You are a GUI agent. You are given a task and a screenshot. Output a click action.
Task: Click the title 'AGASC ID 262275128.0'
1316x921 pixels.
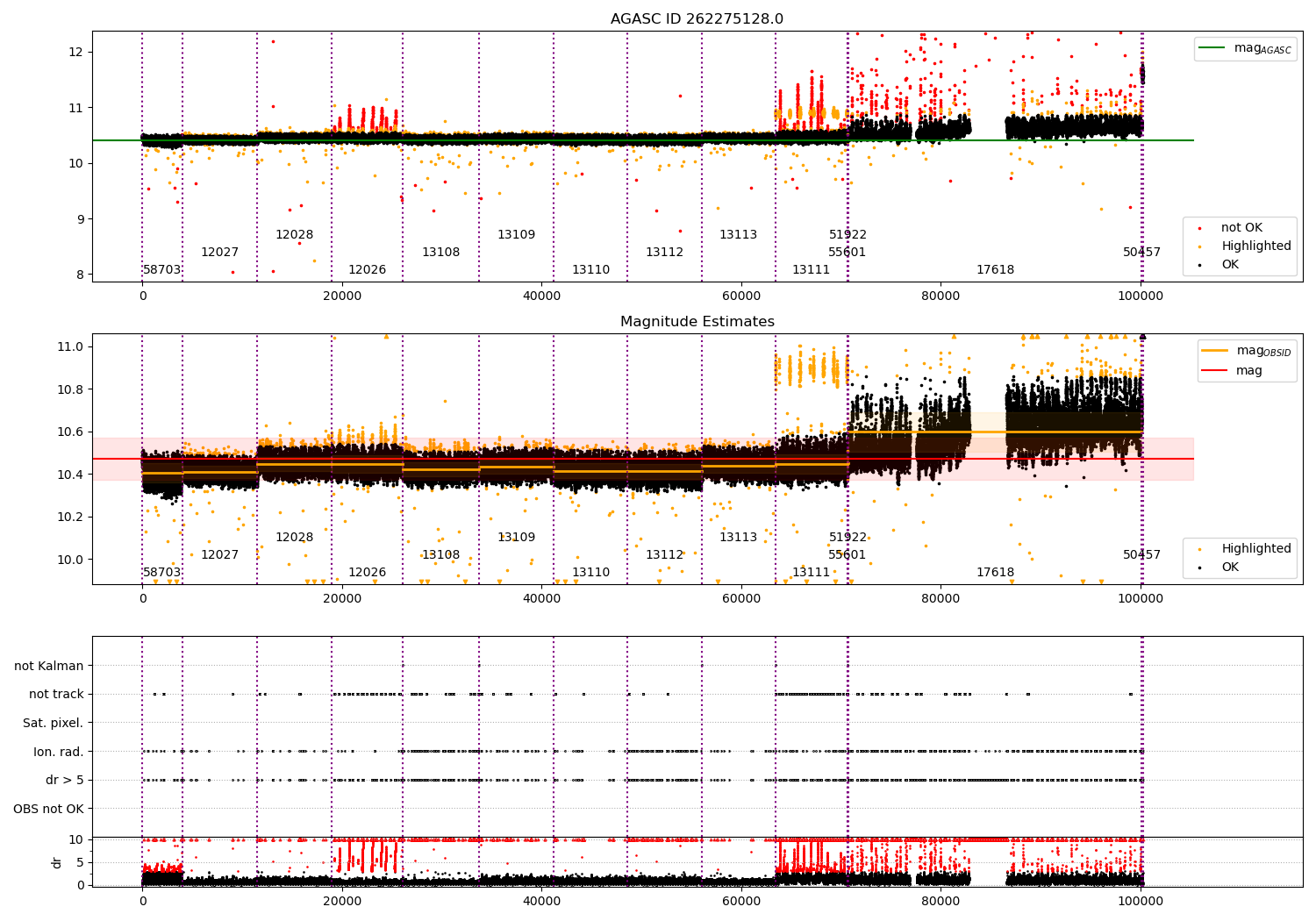point(697,19)
